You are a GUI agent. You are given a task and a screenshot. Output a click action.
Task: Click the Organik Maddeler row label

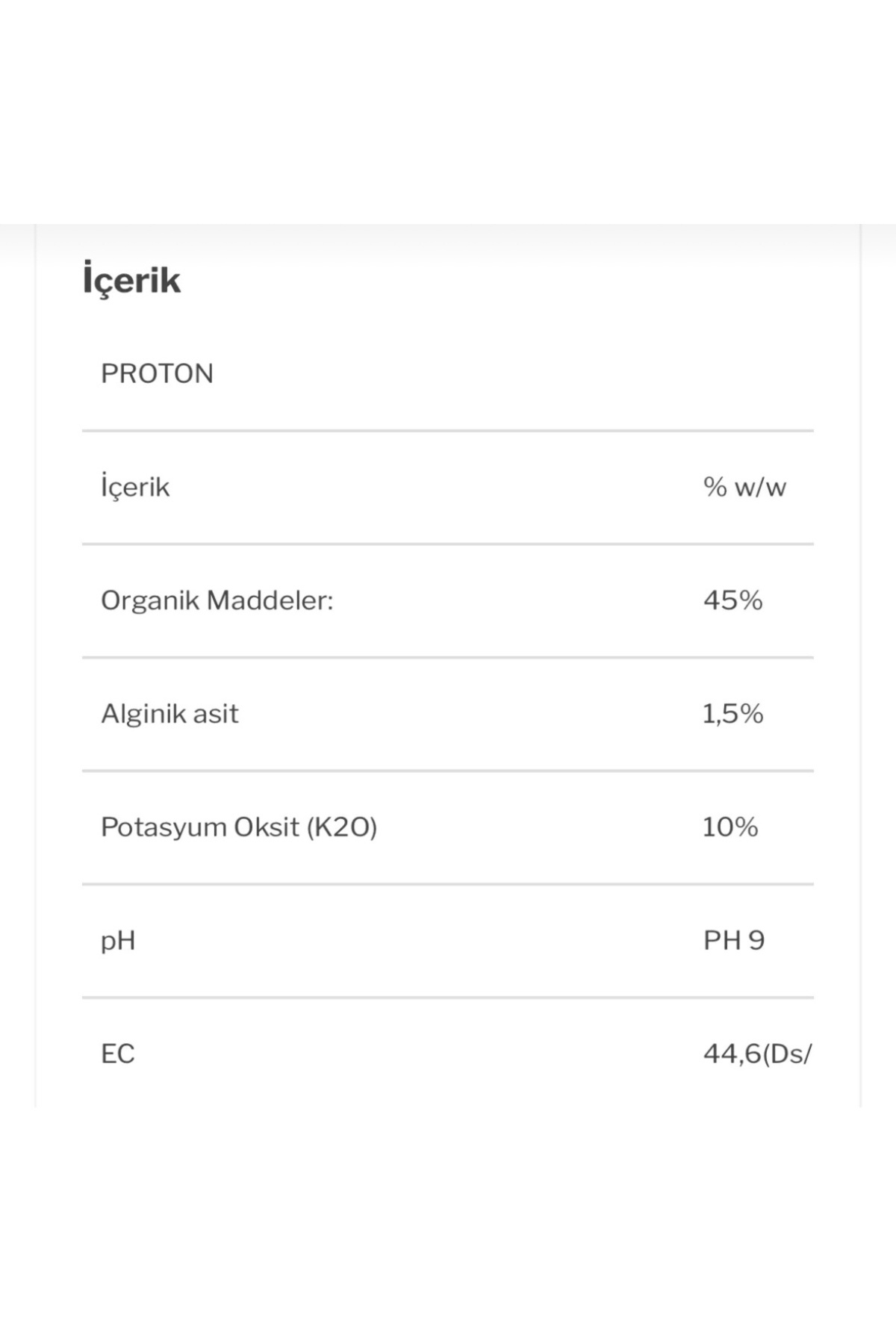click(x=217, y=600)
